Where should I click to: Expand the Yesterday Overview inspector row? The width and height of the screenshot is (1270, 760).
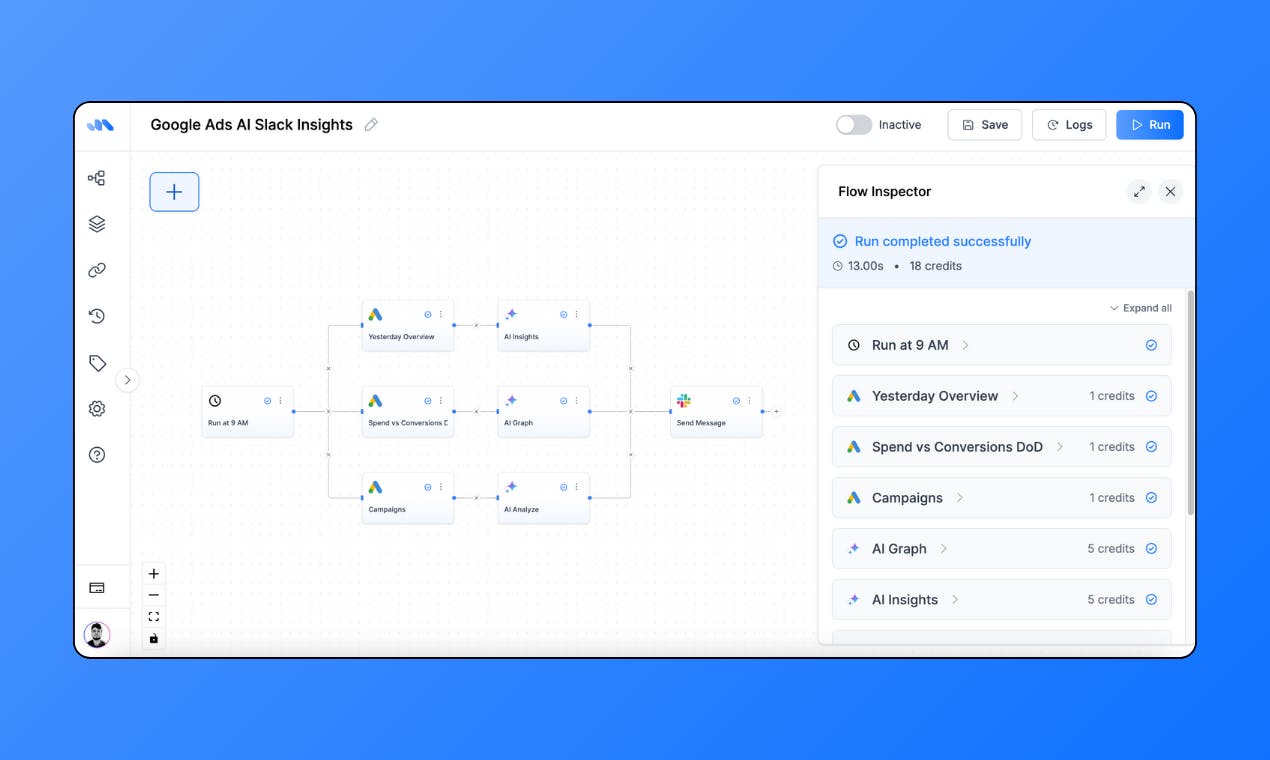[x=1001, y=396]
